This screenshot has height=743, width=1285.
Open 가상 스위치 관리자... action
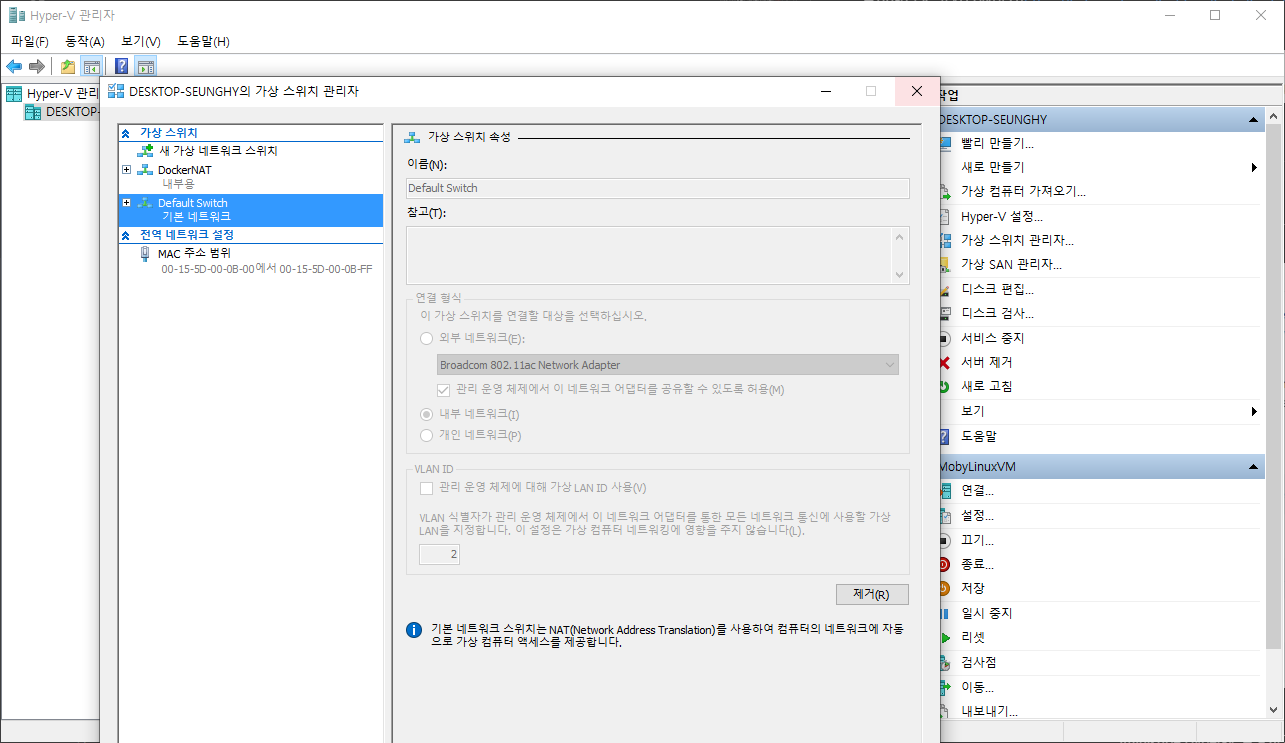(x=1017, y=240)
